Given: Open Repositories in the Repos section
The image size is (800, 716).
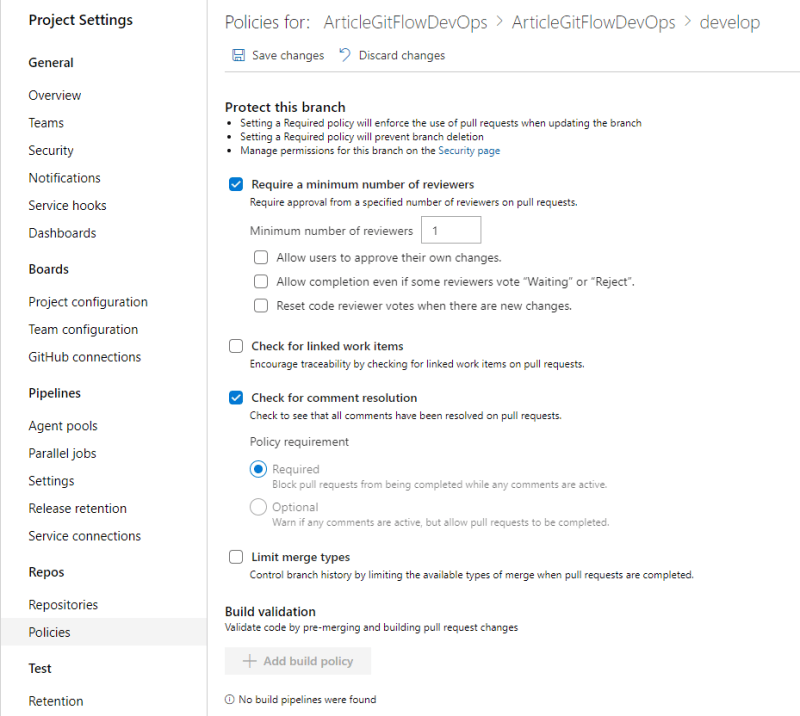Looking at the screenshot, I should point(63,604).
